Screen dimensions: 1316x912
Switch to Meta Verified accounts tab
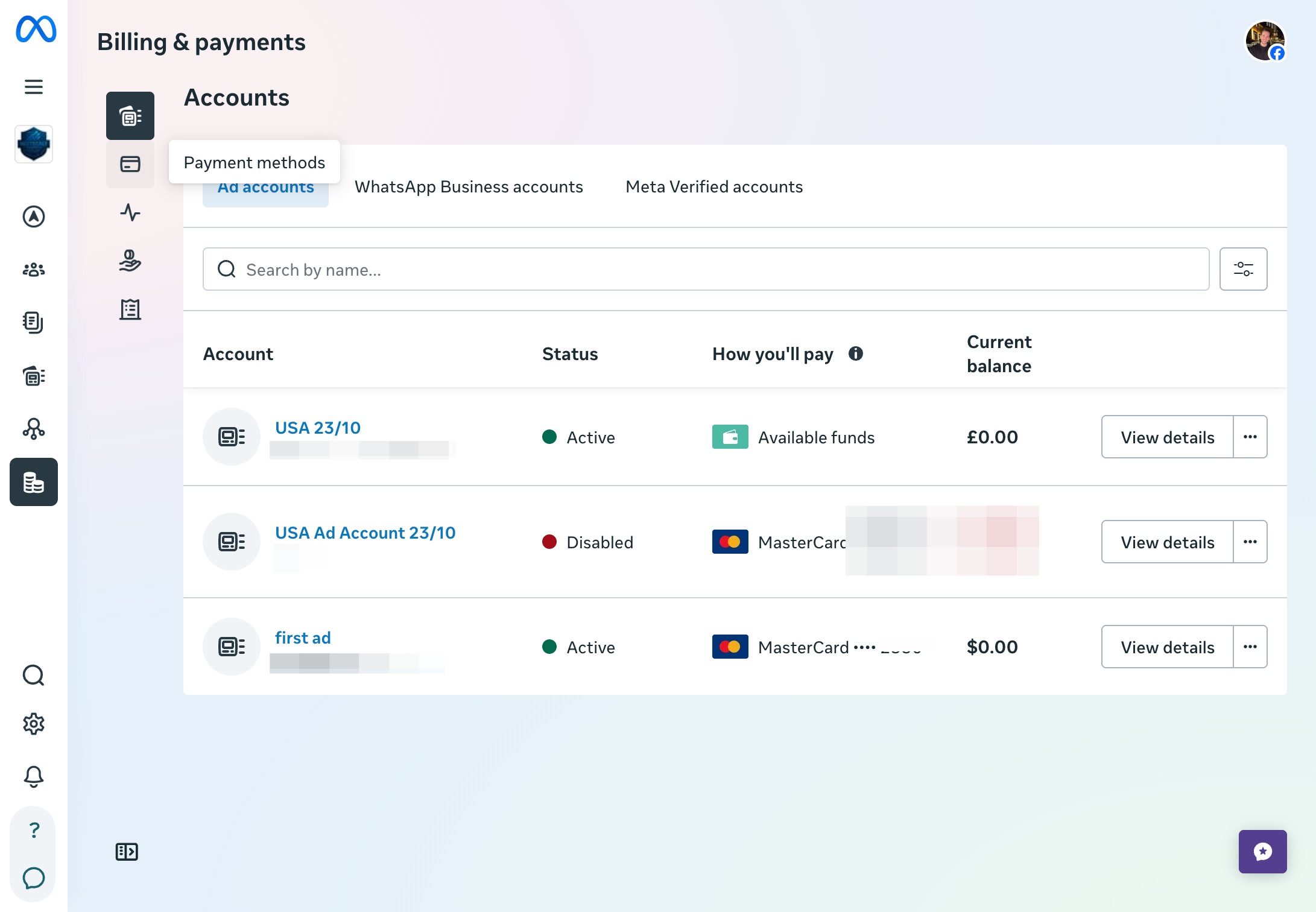(x=714, y=187)
